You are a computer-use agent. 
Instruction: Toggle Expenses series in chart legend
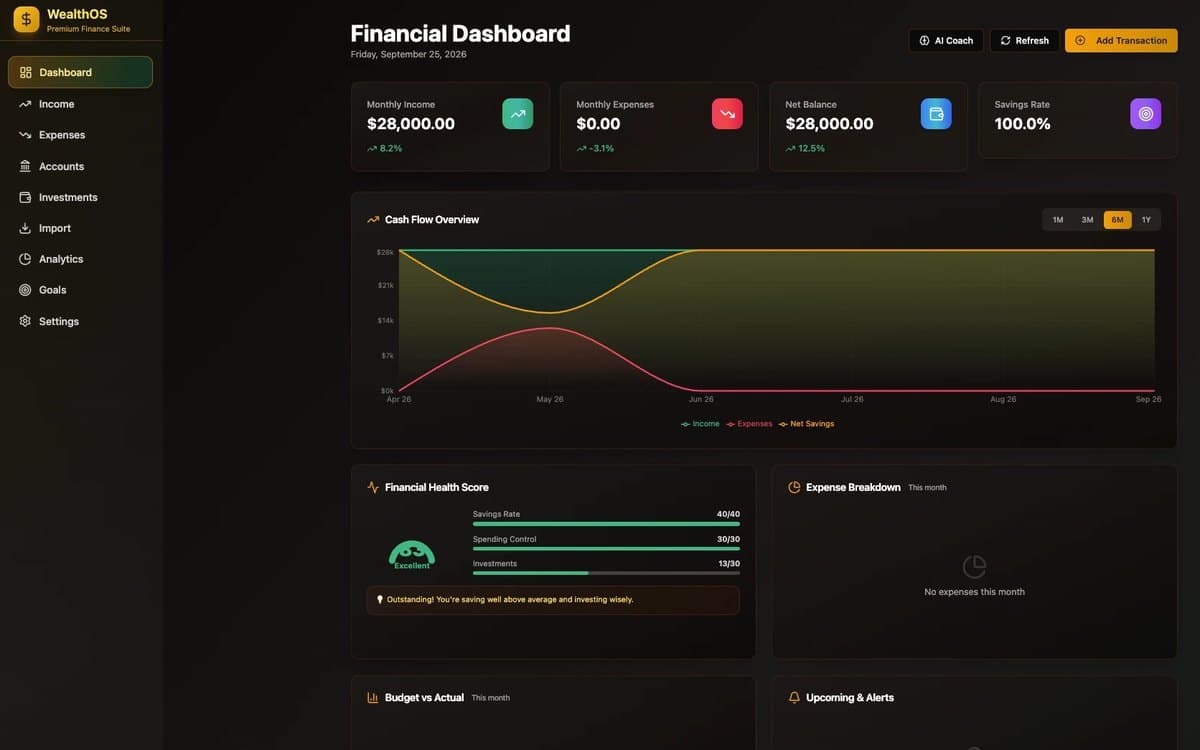coord(749,424)
